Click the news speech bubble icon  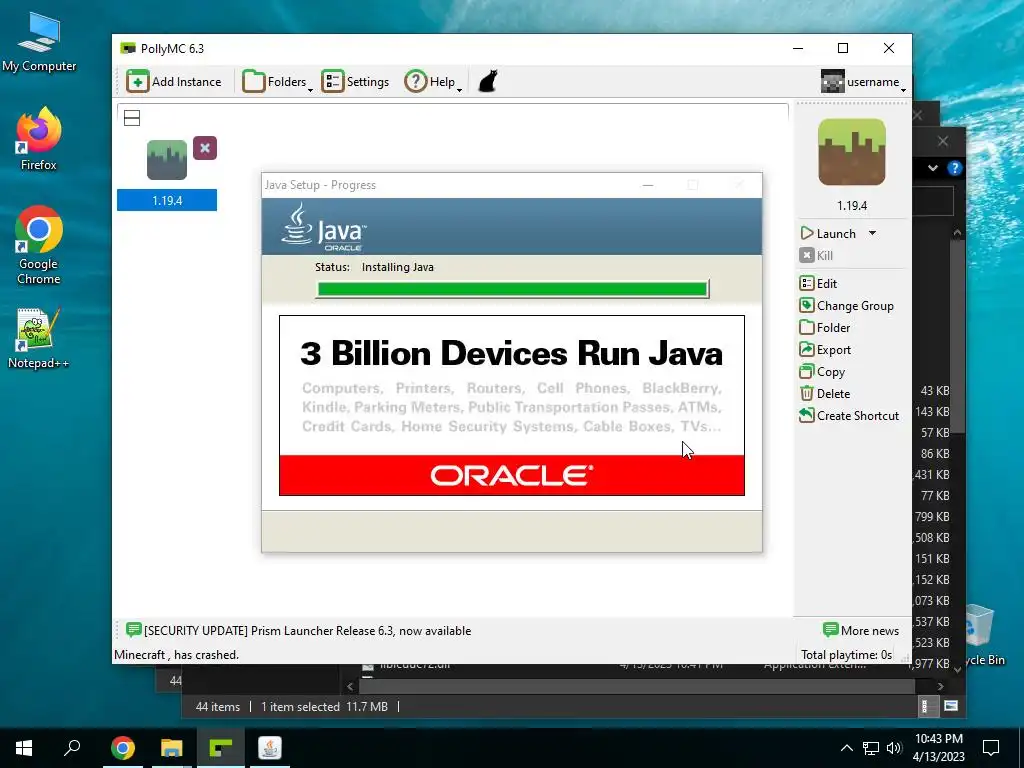coord(133,630)
